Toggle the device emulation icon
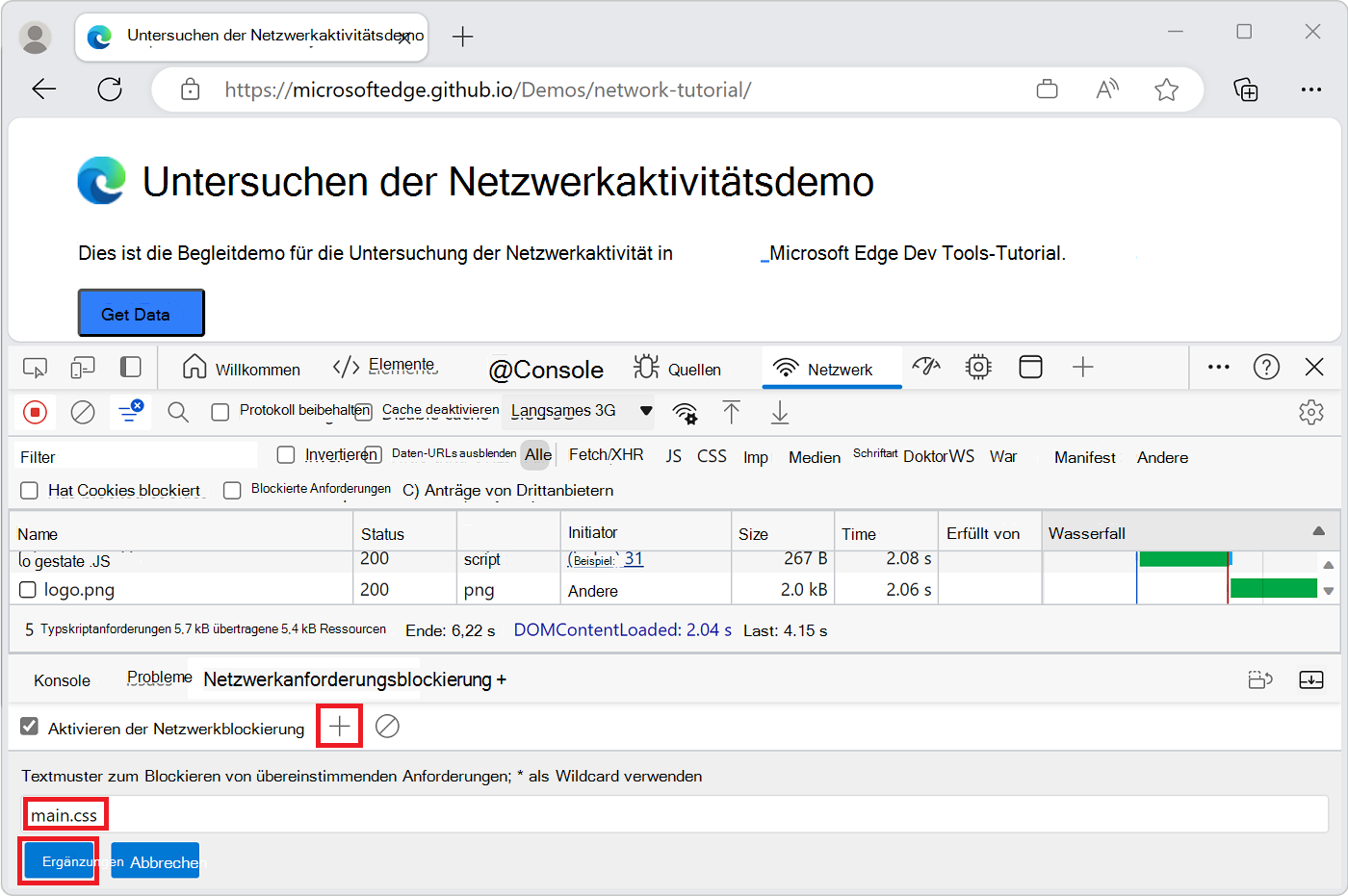This screenshot has height=896, width=1348. coord(83,368)
